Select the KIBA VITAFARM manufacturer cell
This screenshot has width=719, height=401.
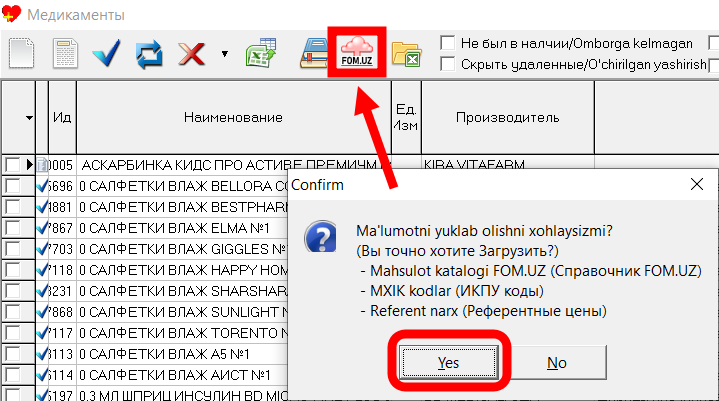pyautogui.click(x=508, y=164)
